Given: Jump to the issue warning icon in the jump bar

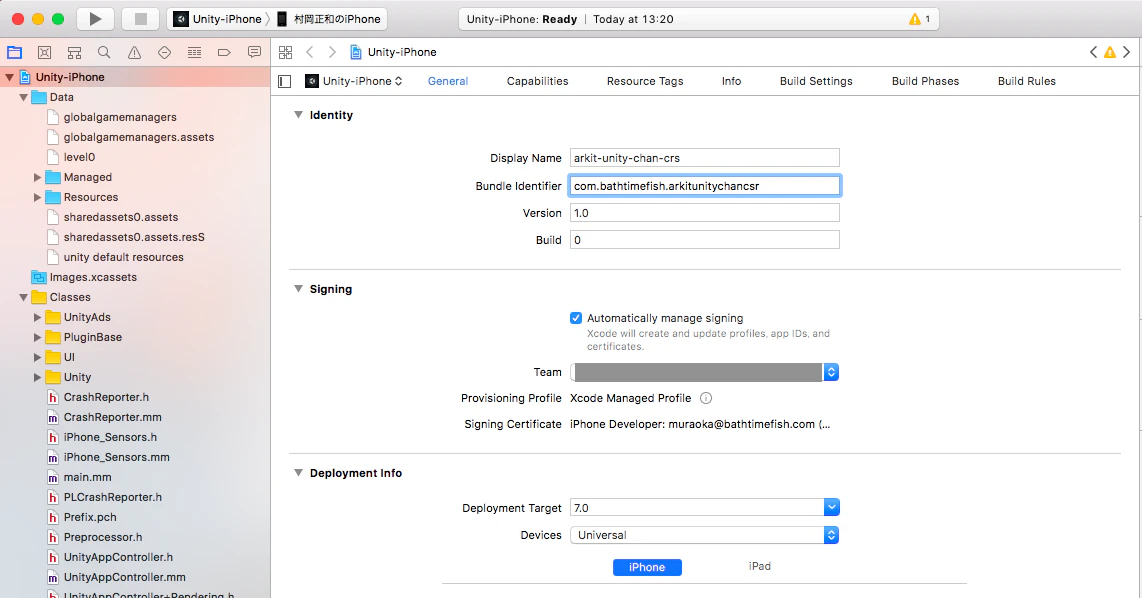Looking at the screenshot, I should point(1110,52).
